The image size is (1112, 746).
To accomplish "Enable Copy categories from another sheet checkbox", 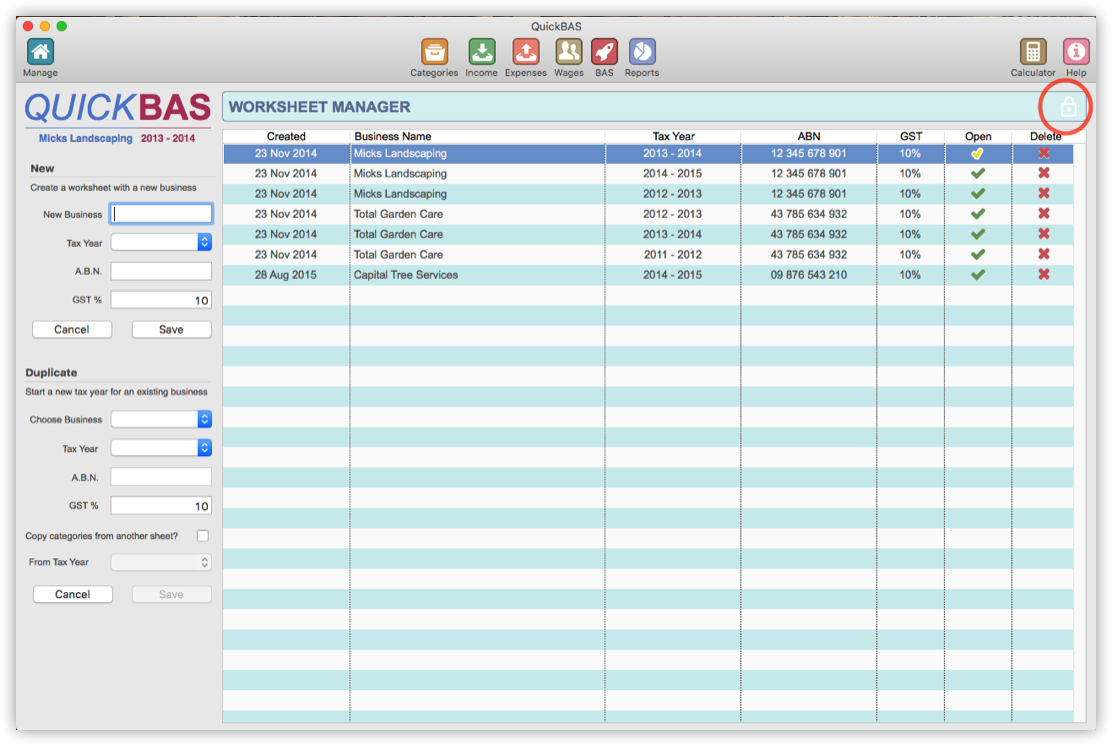I will pyautogui.click(x=203, y=536).
